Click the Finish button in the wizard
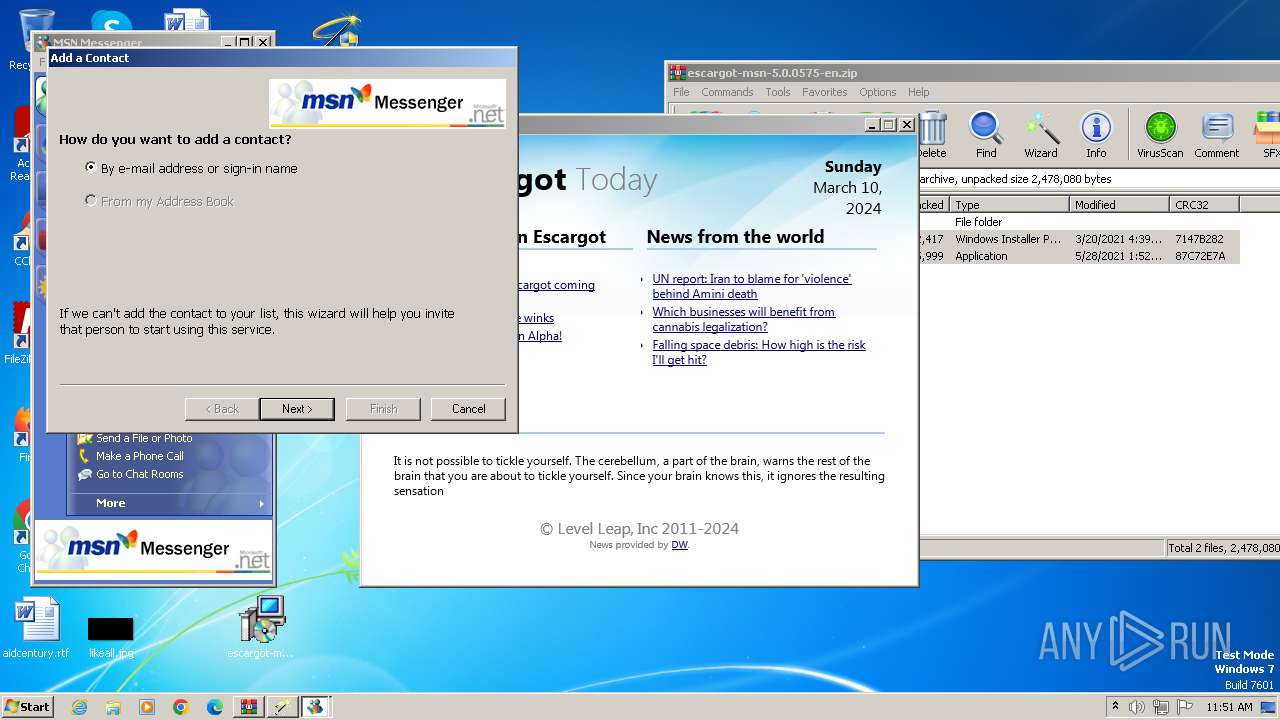This screenshot has width=1280, height=720. click(383, 409)
